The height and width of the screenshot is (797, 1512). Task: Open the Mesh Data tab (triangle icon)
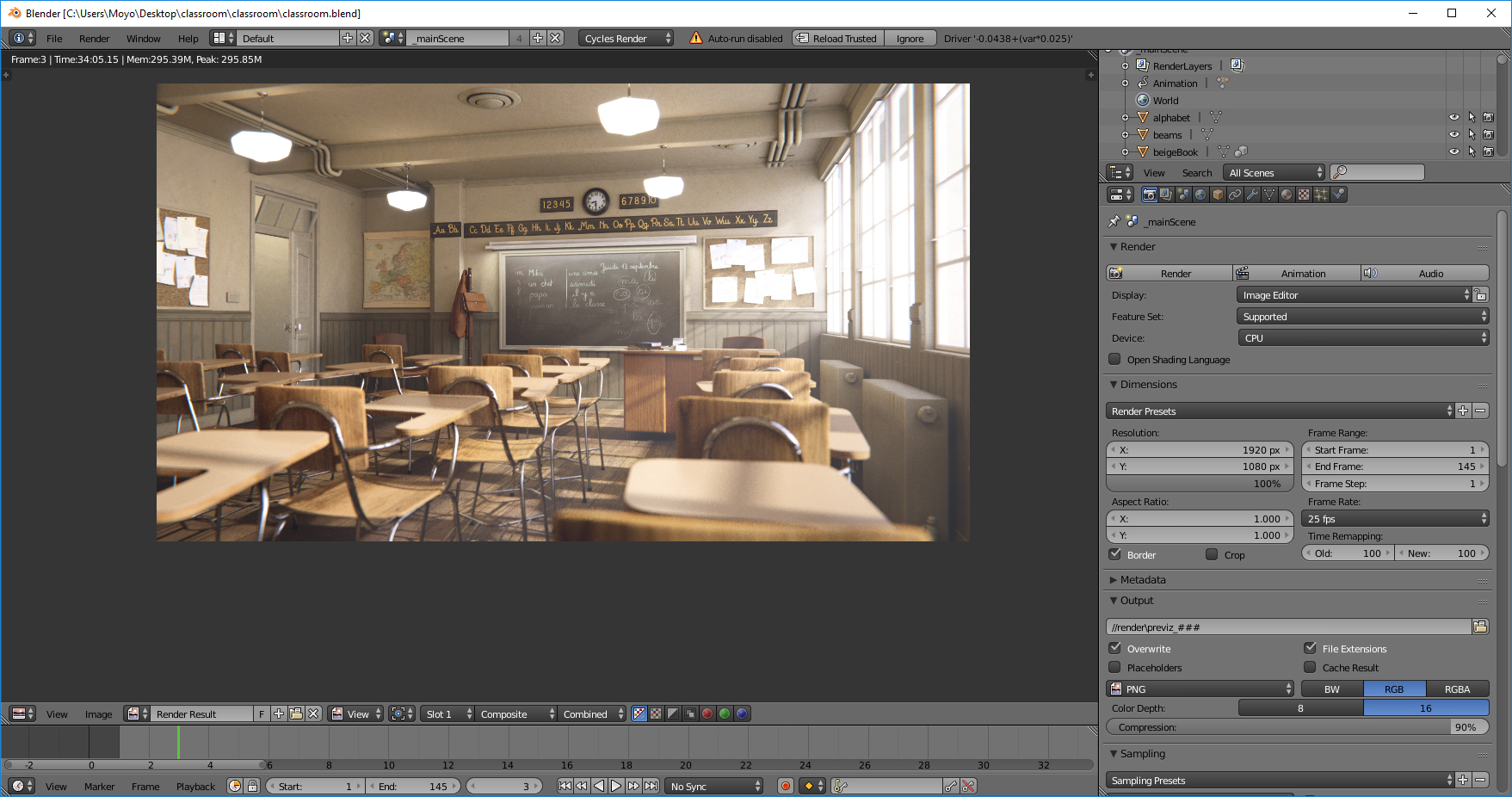1269,195
